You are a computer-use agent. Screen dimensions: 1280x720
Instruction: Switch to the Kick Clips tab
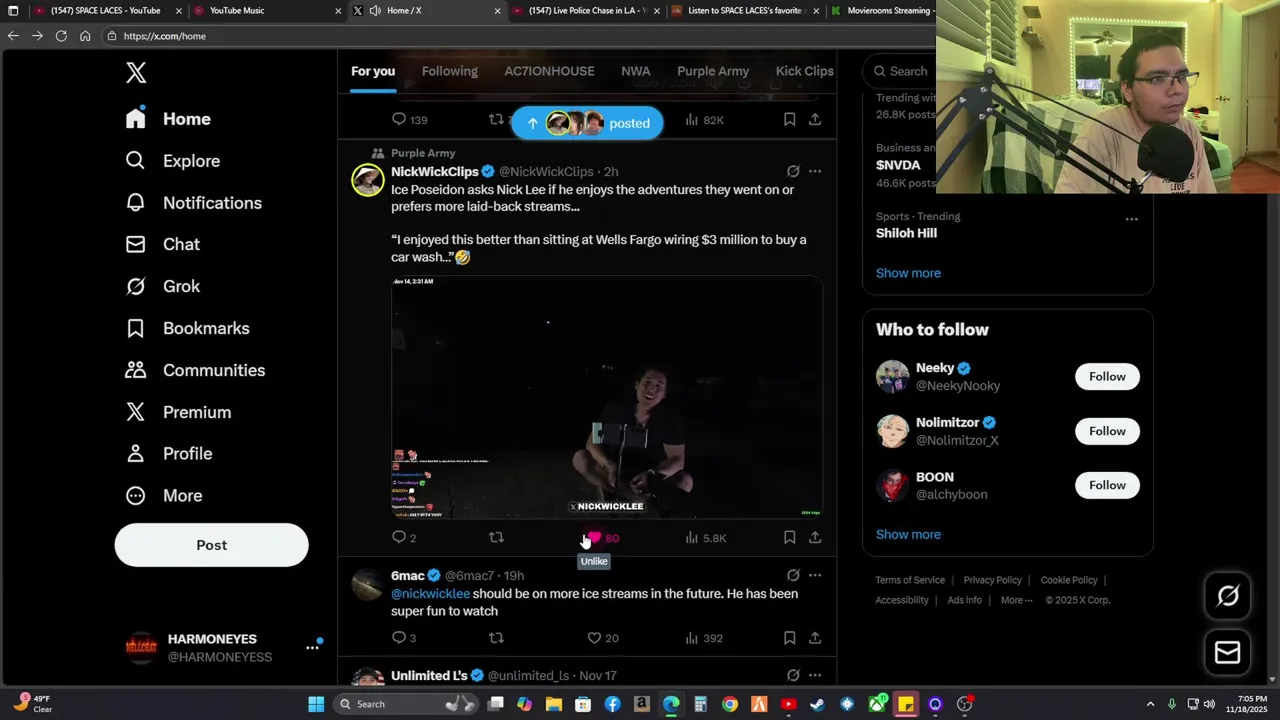point(804,71)
